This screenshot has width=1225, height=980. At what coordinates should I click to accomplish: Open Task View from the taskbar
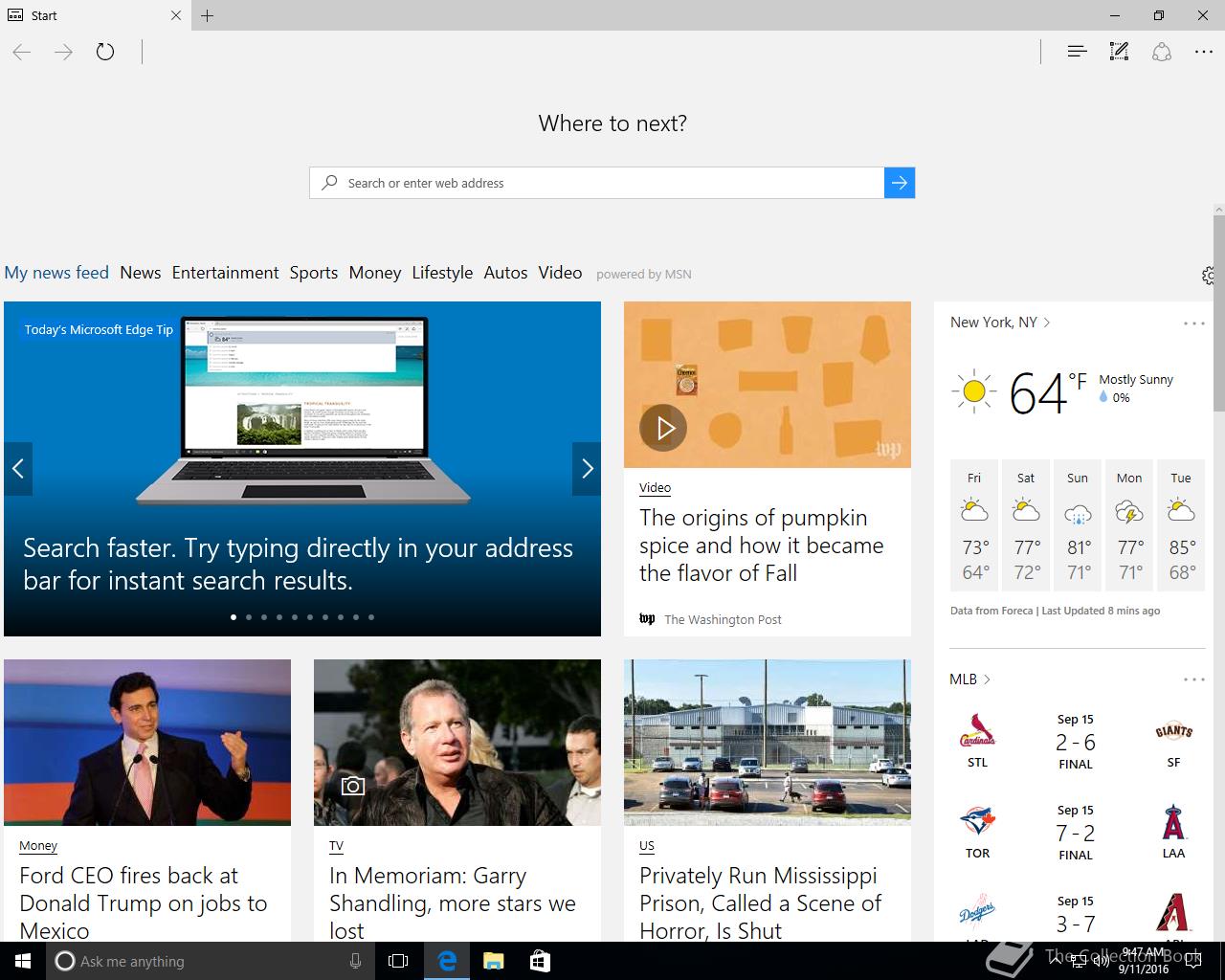tap(398, 961)
